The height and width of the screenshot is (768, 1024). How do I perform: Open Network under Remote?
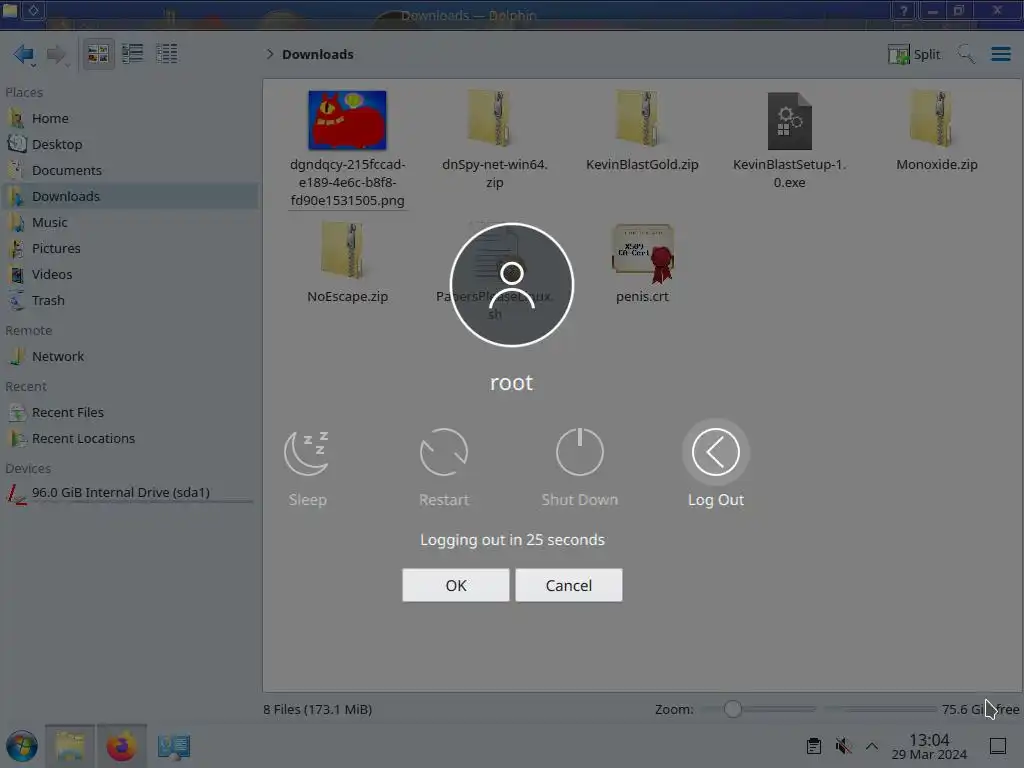click(x=129, y=357)
